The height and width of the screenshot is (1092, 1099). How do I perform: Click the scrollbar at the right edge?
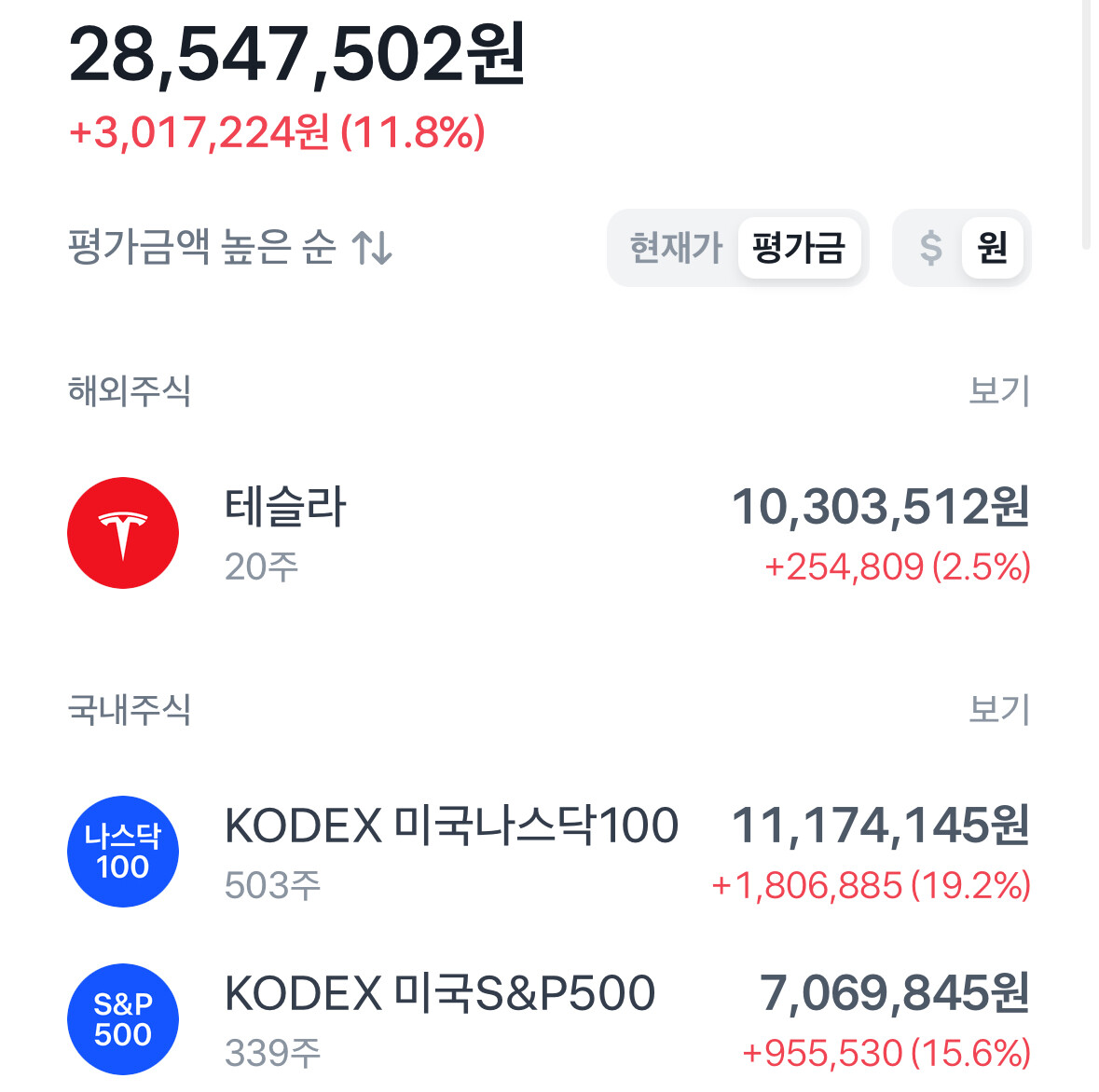point(1086,125)
